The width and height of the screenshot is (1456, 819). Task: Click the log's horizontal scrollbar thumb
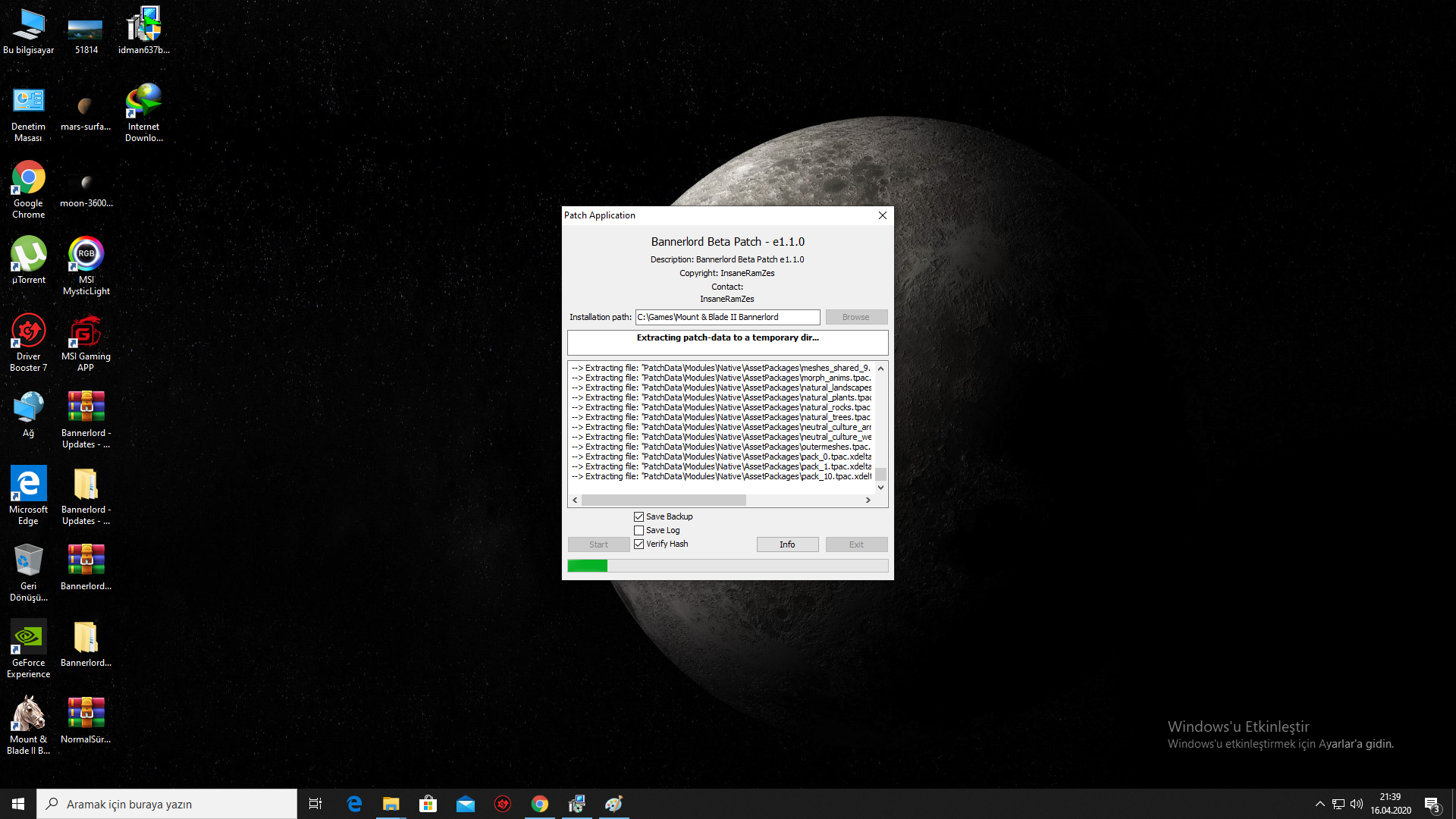click(x=664, y=500)
